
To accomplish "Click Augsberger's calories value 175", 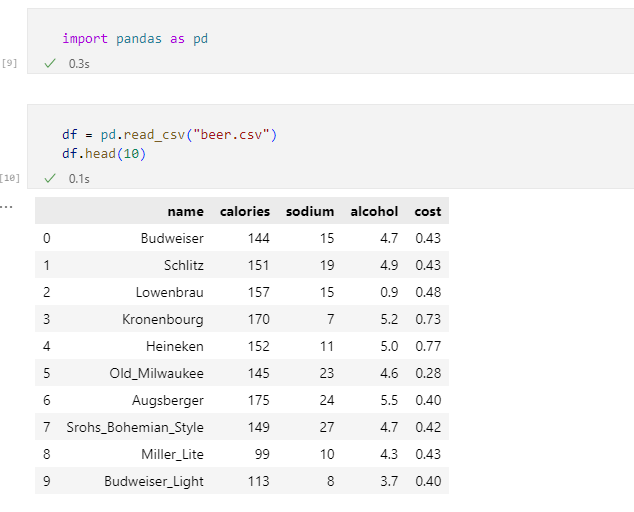I will [258, 400].
